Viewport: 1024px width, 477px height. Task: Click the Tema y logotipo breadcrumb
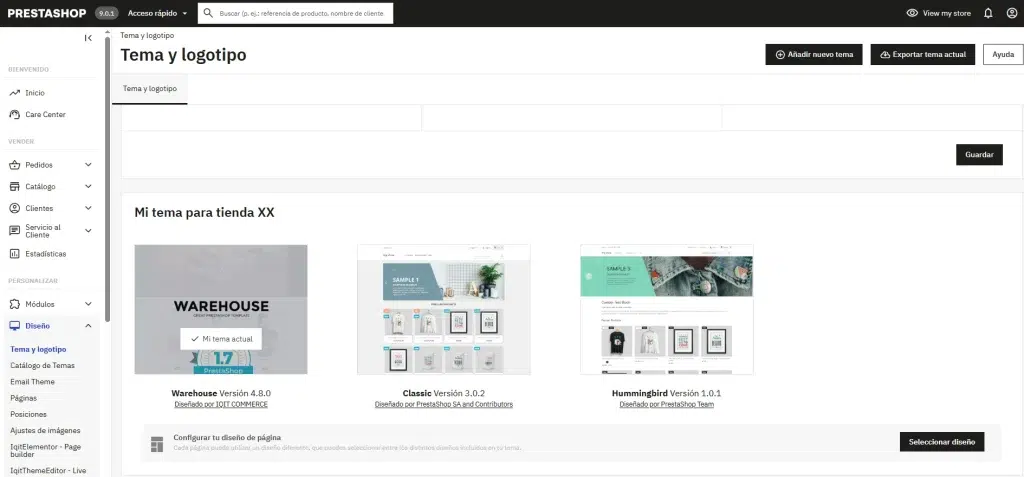point(147,35)
